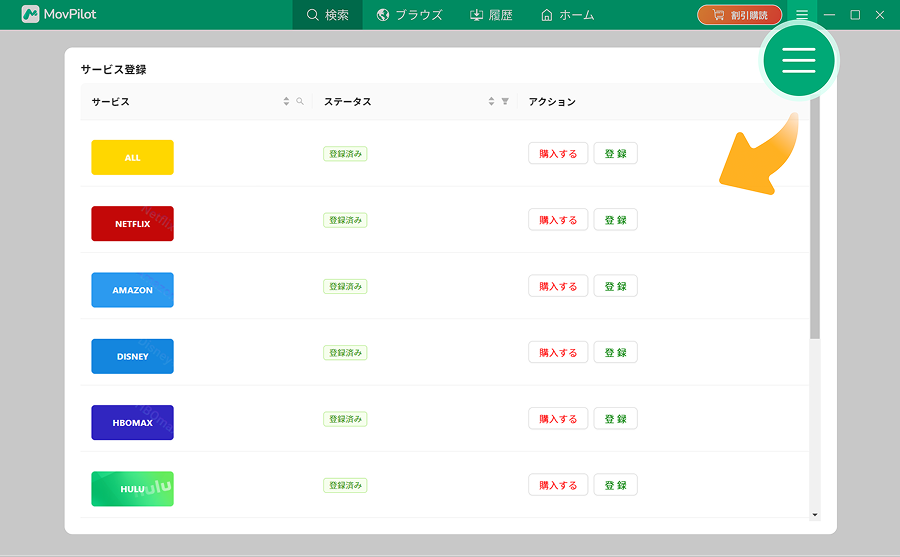Select the NETFLIX service badge
The width and height of the screenshot is (900, 557).
click(x=133, y=223)
